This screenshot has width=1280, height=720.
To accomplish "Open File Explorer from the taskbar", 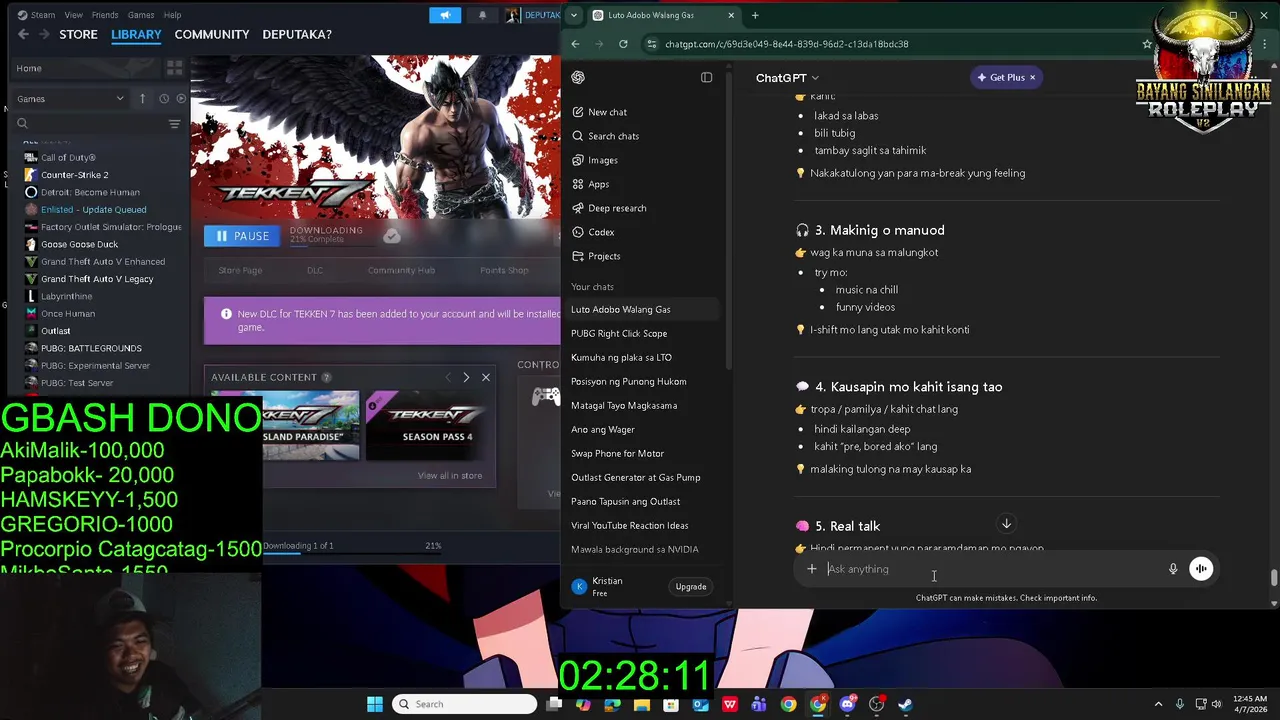I will 642,704.
